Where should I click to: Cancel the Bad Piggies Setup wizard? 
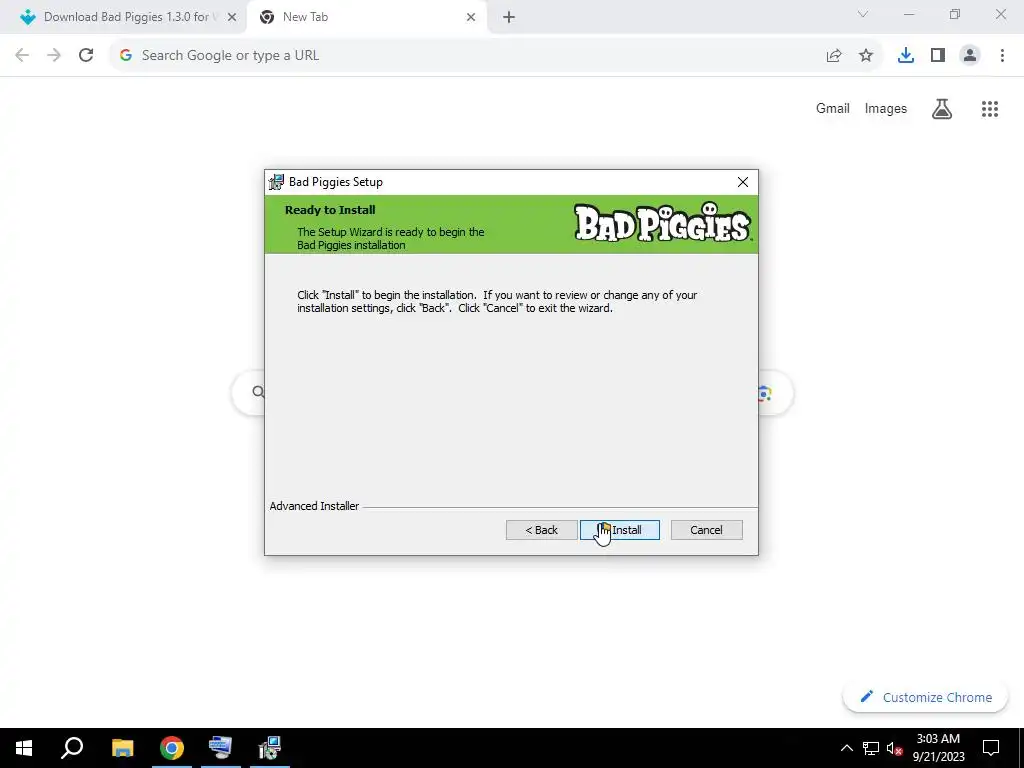tap(706, 530)
